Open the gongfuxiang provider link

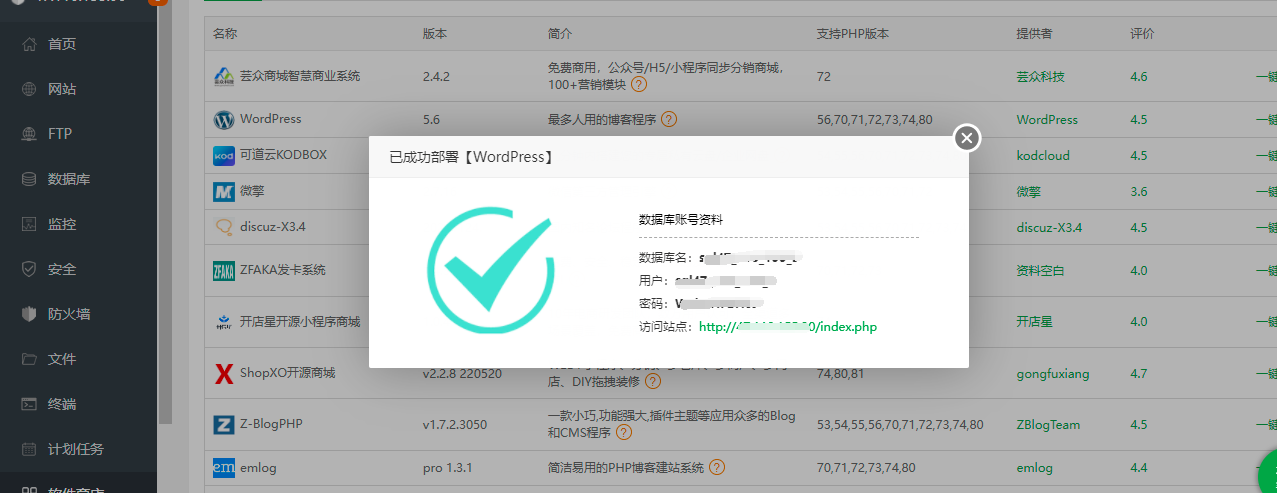[1053, 373]
